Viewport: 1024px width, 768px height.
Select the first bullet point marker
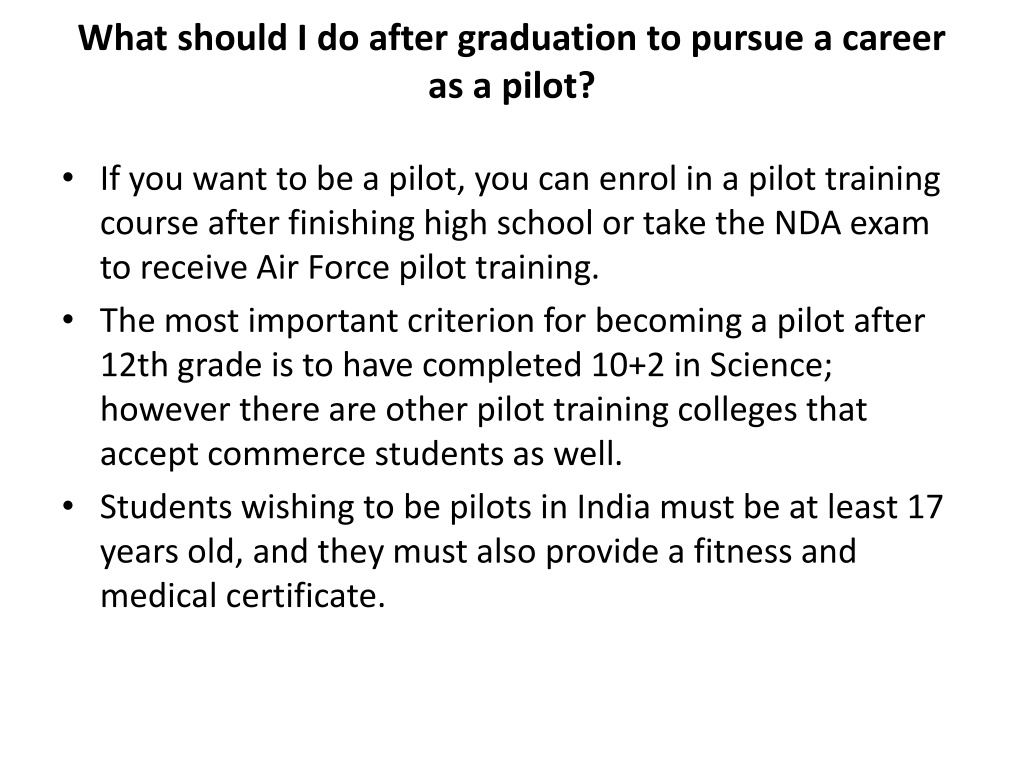(x=68, y=178)
